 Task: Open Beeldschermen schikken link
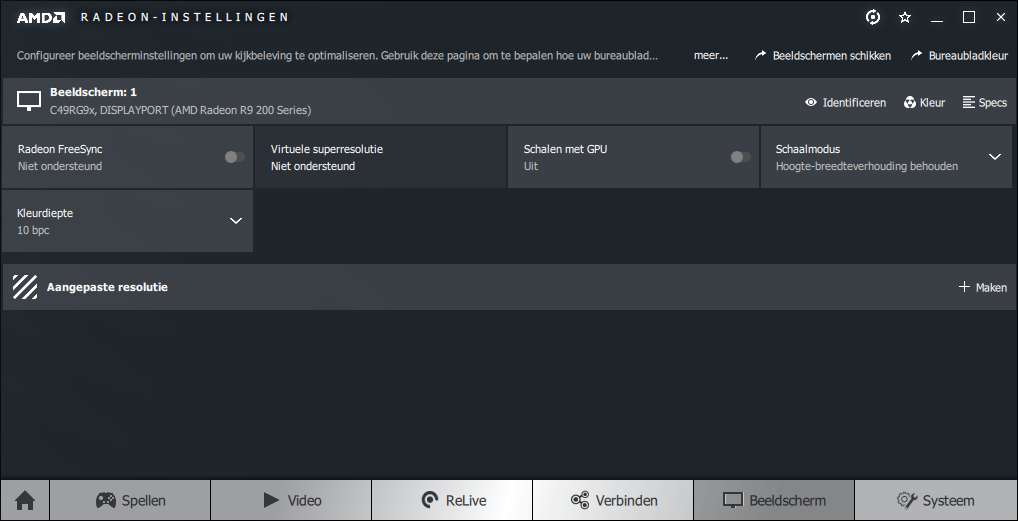(832, 55)
